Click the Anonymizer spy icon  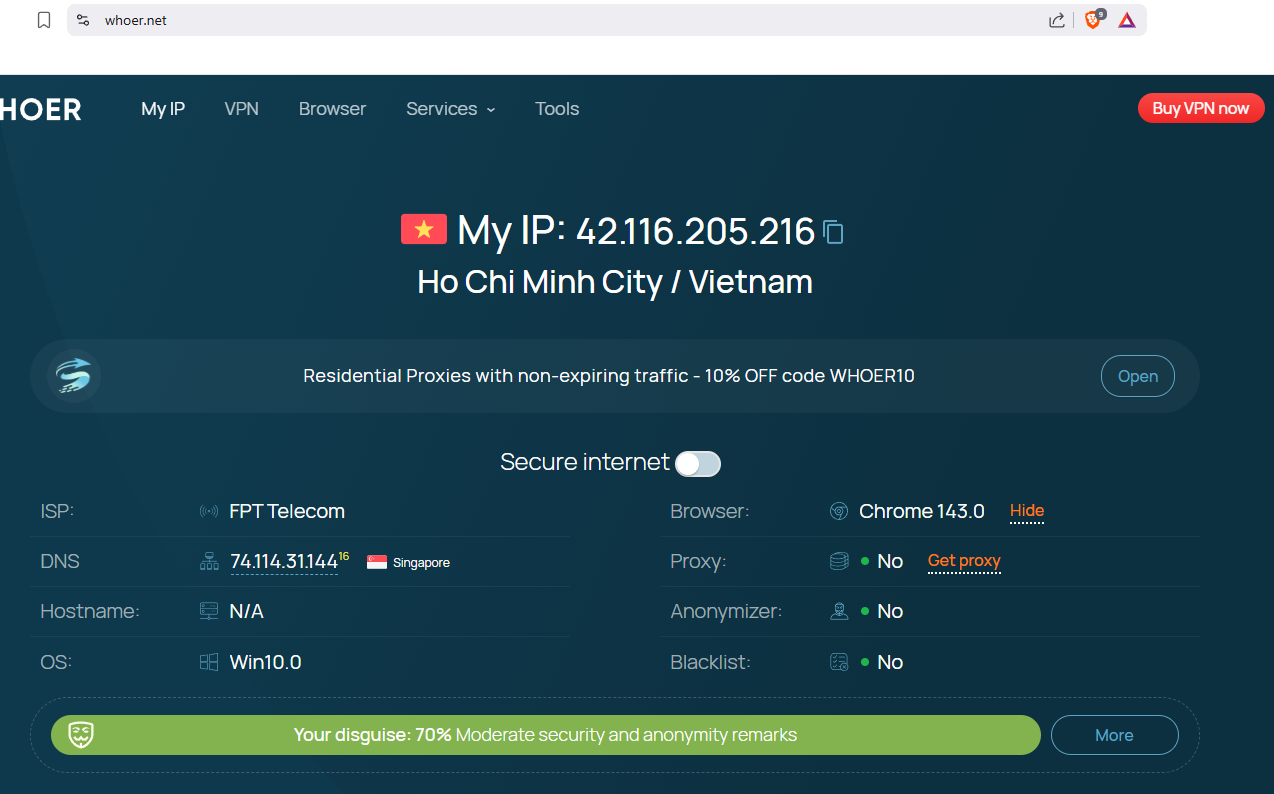pyautogui.click(x=838, y=611)
